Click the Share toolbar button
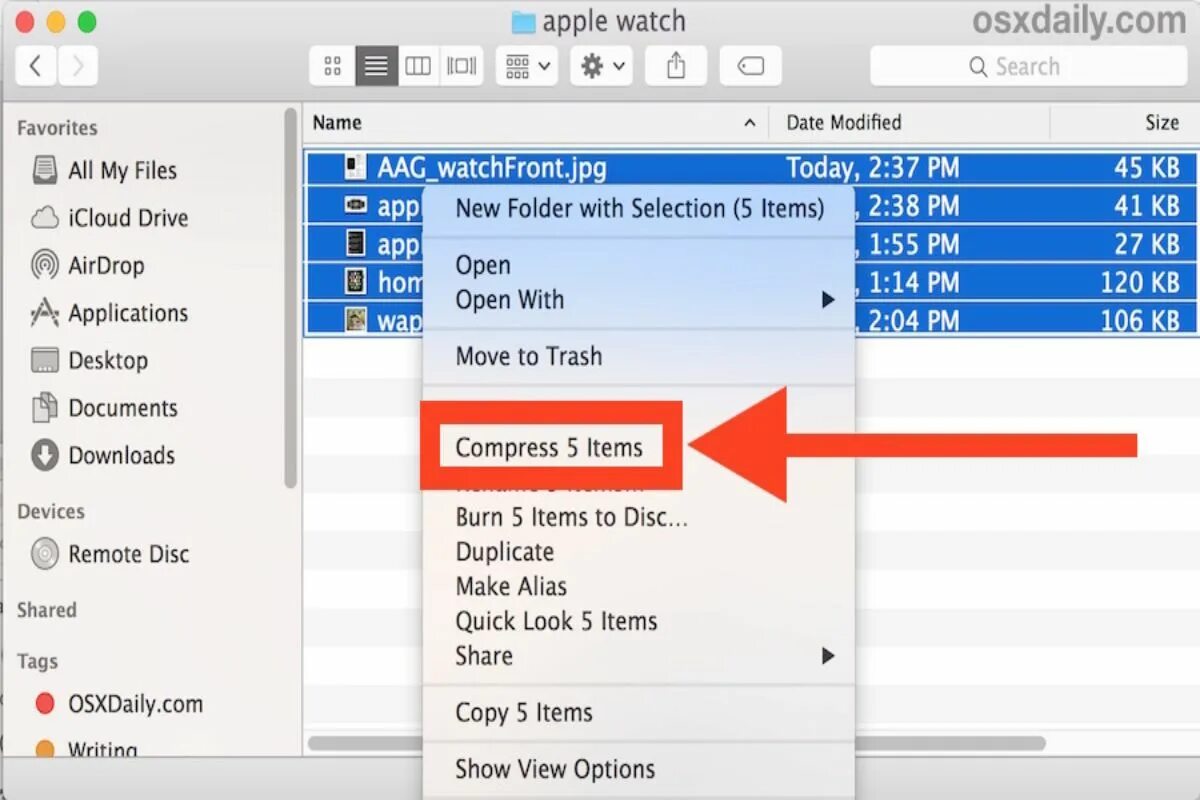1200x800 pixels. (x=676, y=66)
